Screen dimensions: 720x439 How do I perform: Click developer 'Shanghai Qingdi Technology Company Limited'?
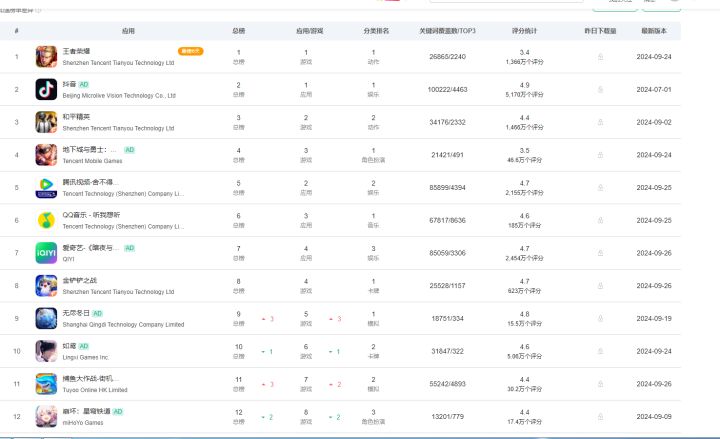point(123,325)
